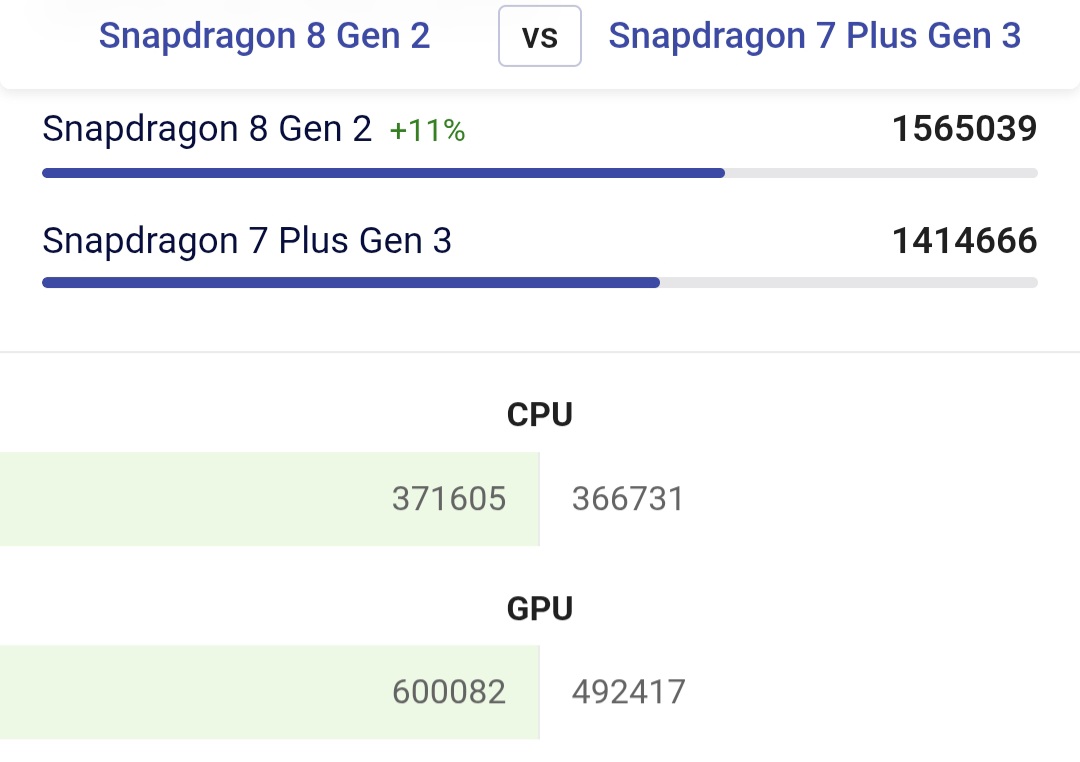Select the CPU score 371605
The width and height of the screenshot is (1080, 762).
[449, 499]
